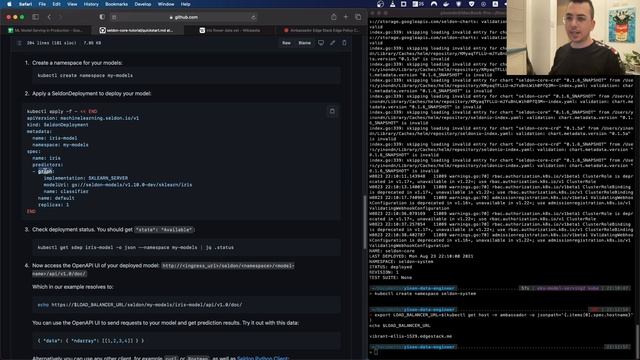Click the GitHub page scrollbar

[x=364, y=222]
